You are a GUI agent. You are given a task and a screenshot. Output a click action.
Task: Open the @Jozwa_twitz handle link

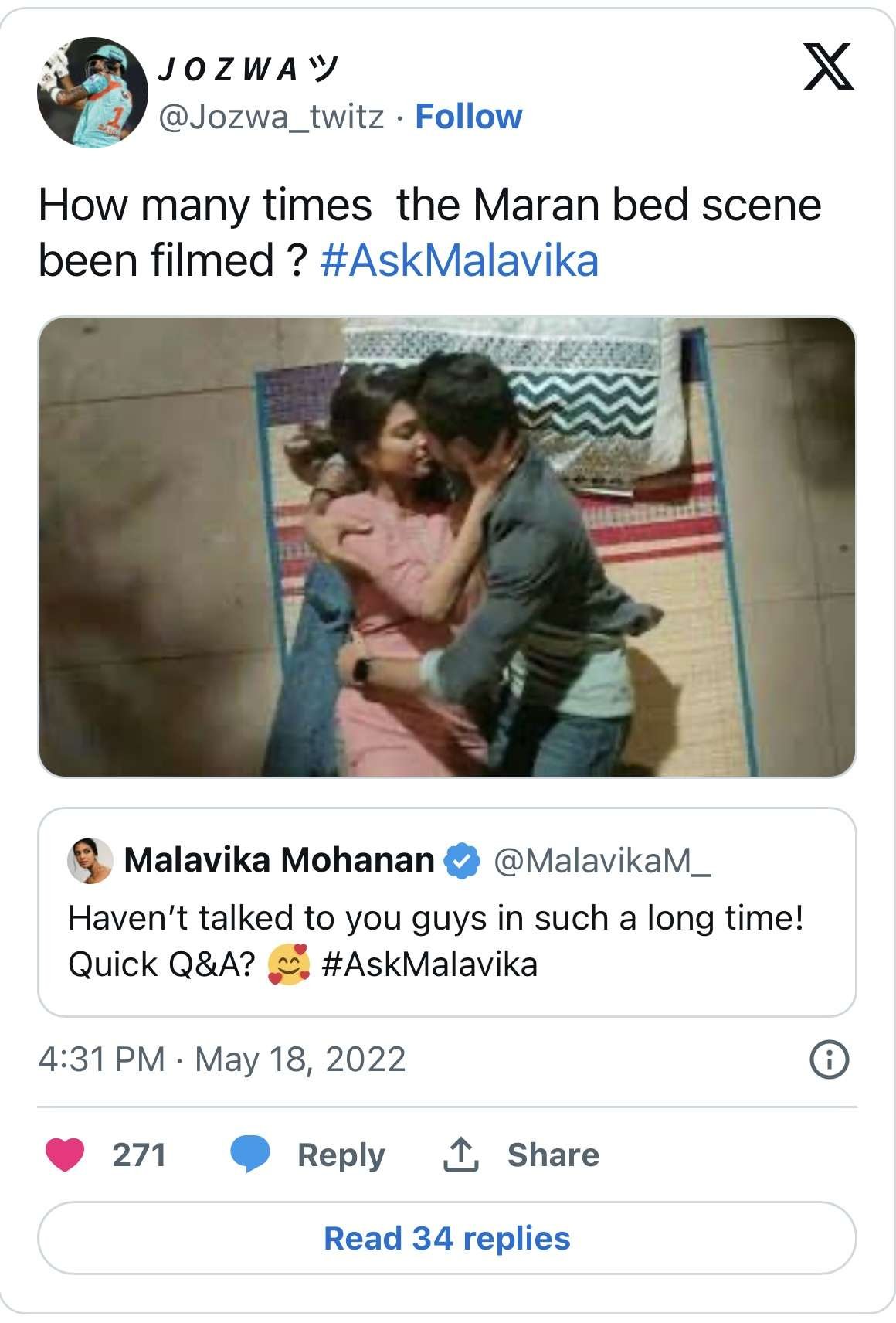[271, 117]
